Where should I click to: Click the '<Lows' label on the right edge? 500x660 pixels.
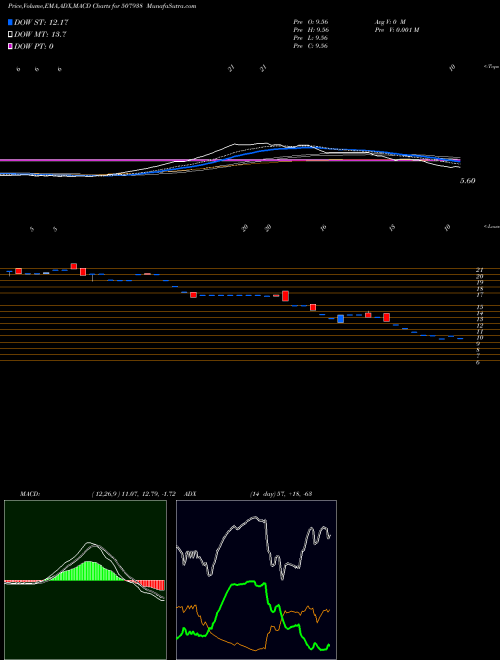point(492,226)
